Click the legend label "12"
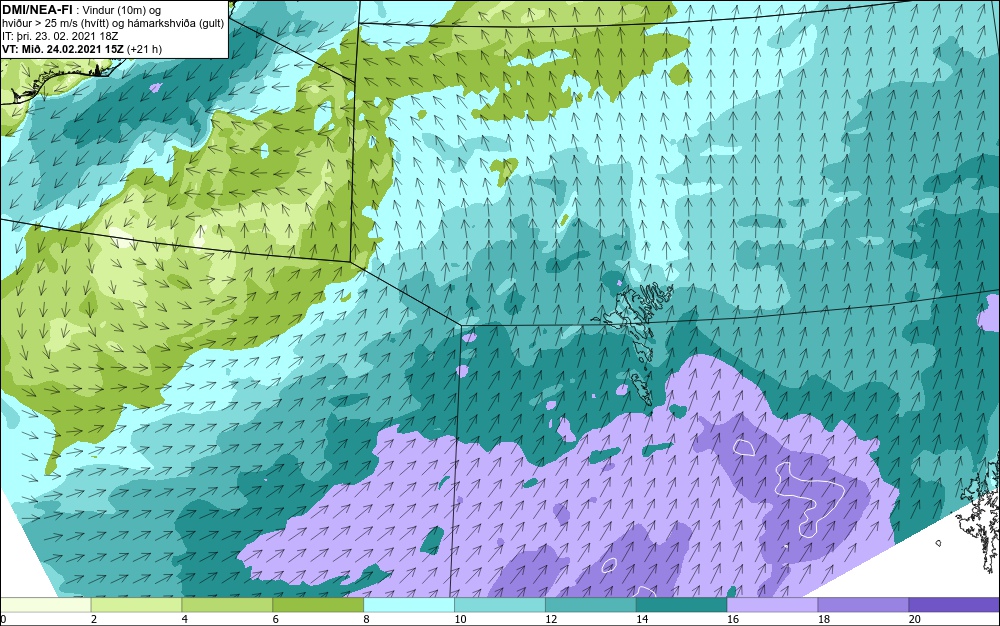The image size is (1000, 626). coord(551,619)
